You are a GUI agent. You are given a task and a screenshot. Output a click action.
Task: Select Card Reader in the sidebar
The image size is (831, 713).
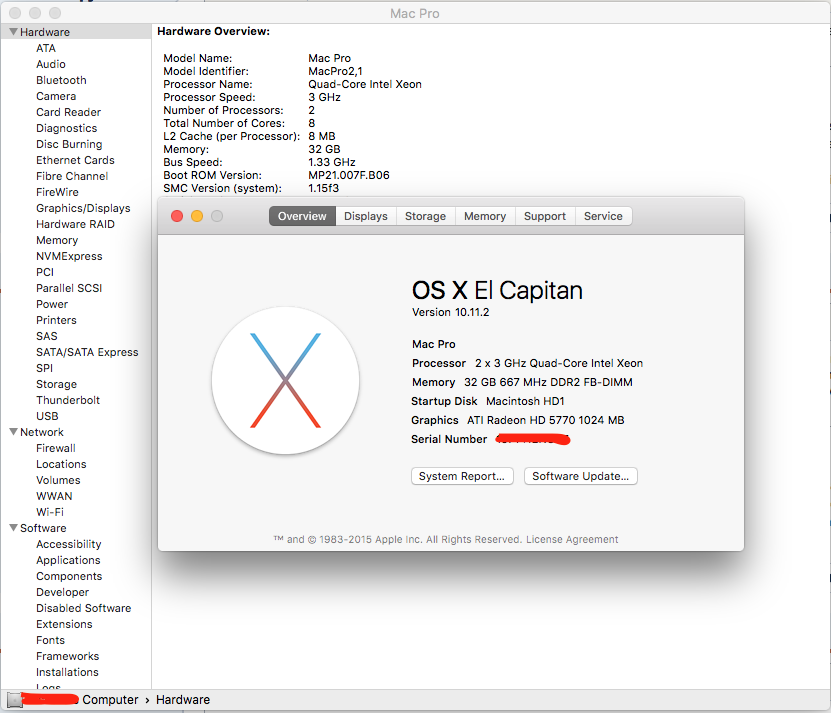pos(68,112)
